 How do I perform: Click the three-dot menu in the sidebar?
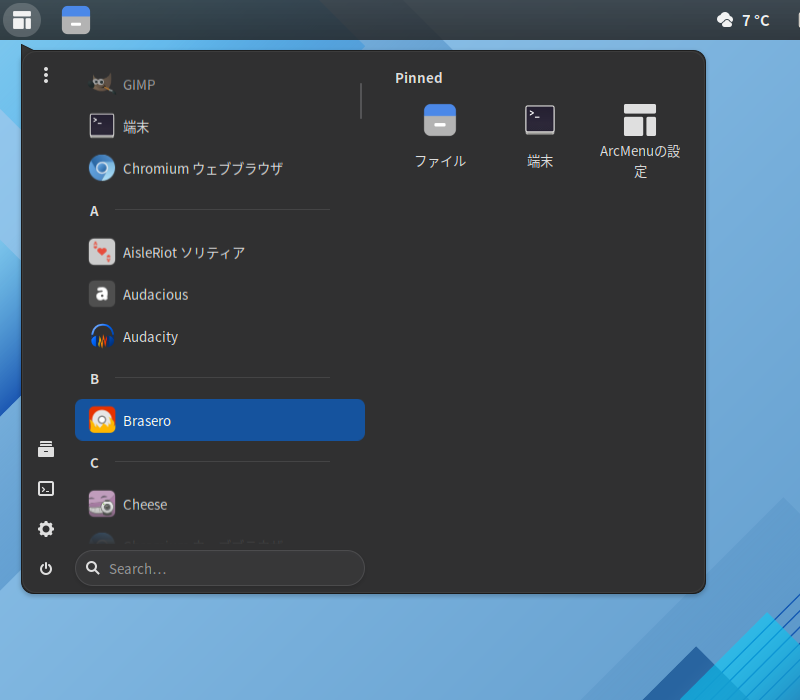(46, 75)
